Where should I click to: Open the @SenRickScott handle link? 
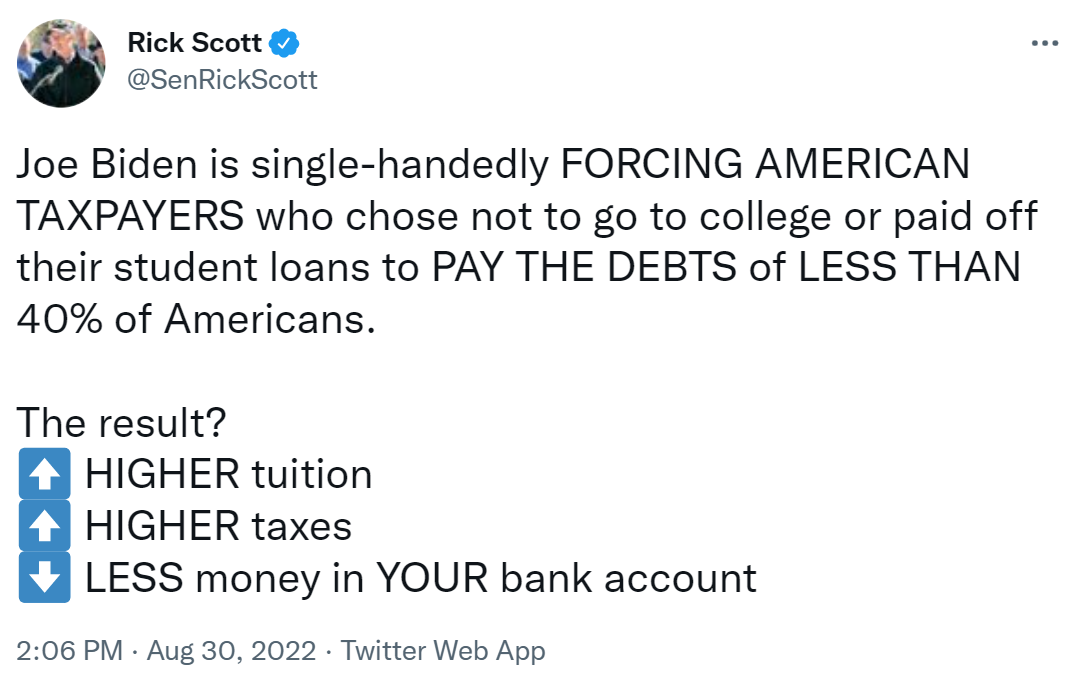(x=222, y=80)
